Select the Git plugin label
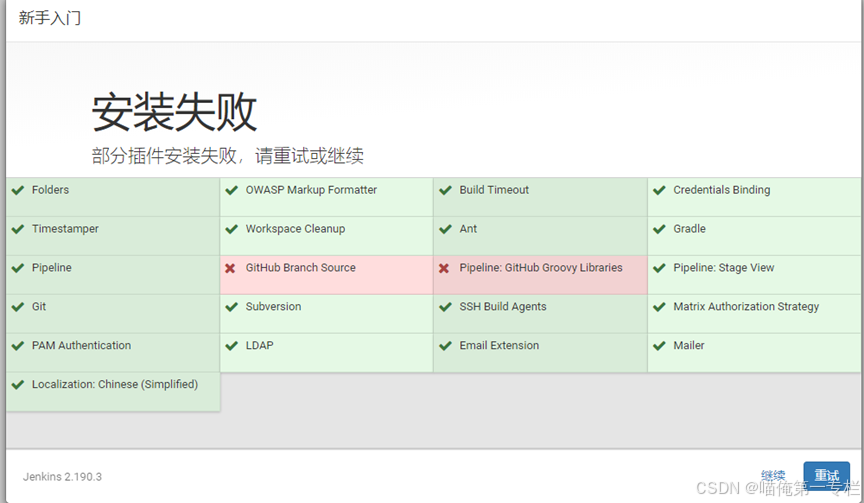Viewport: 864px width, 503px height. point(39,307)
